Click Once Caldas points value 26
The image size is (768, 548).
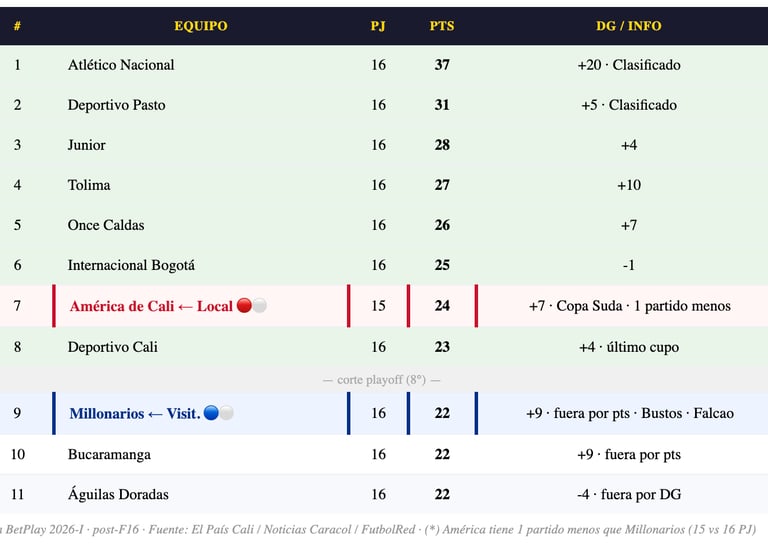pos(441,225)
